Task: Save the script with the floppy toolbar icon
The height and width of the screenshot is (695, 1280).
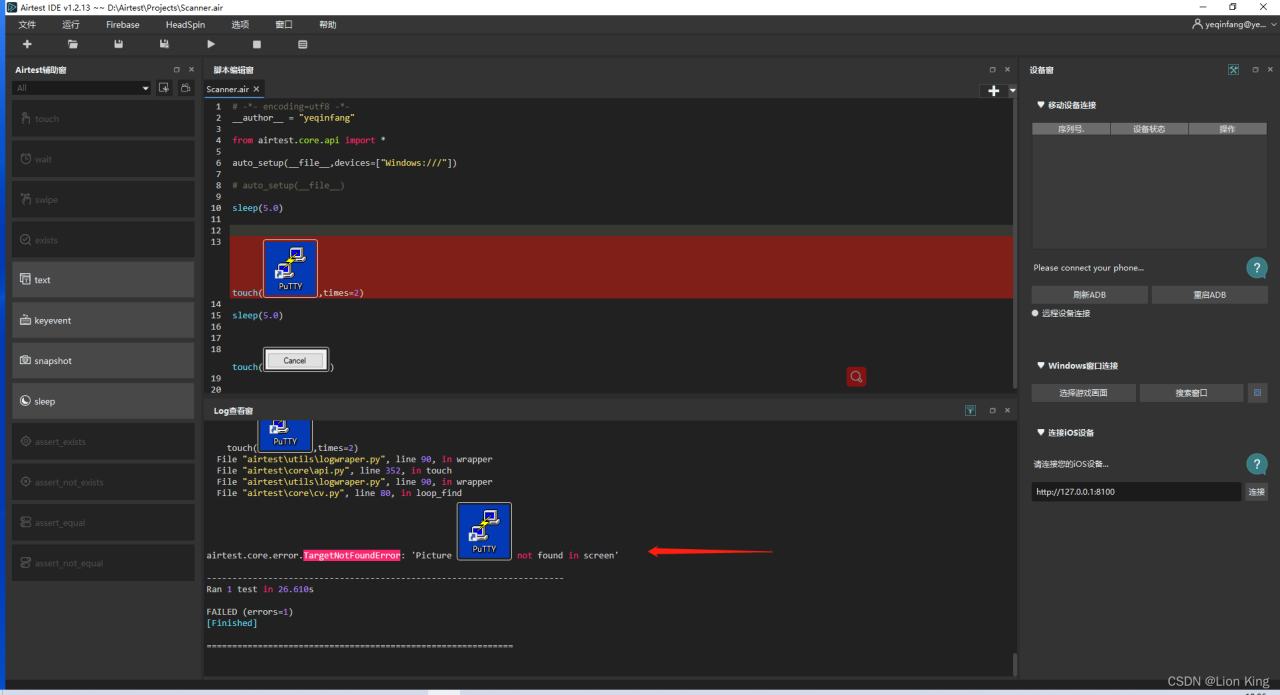Action: click(119, 45)
